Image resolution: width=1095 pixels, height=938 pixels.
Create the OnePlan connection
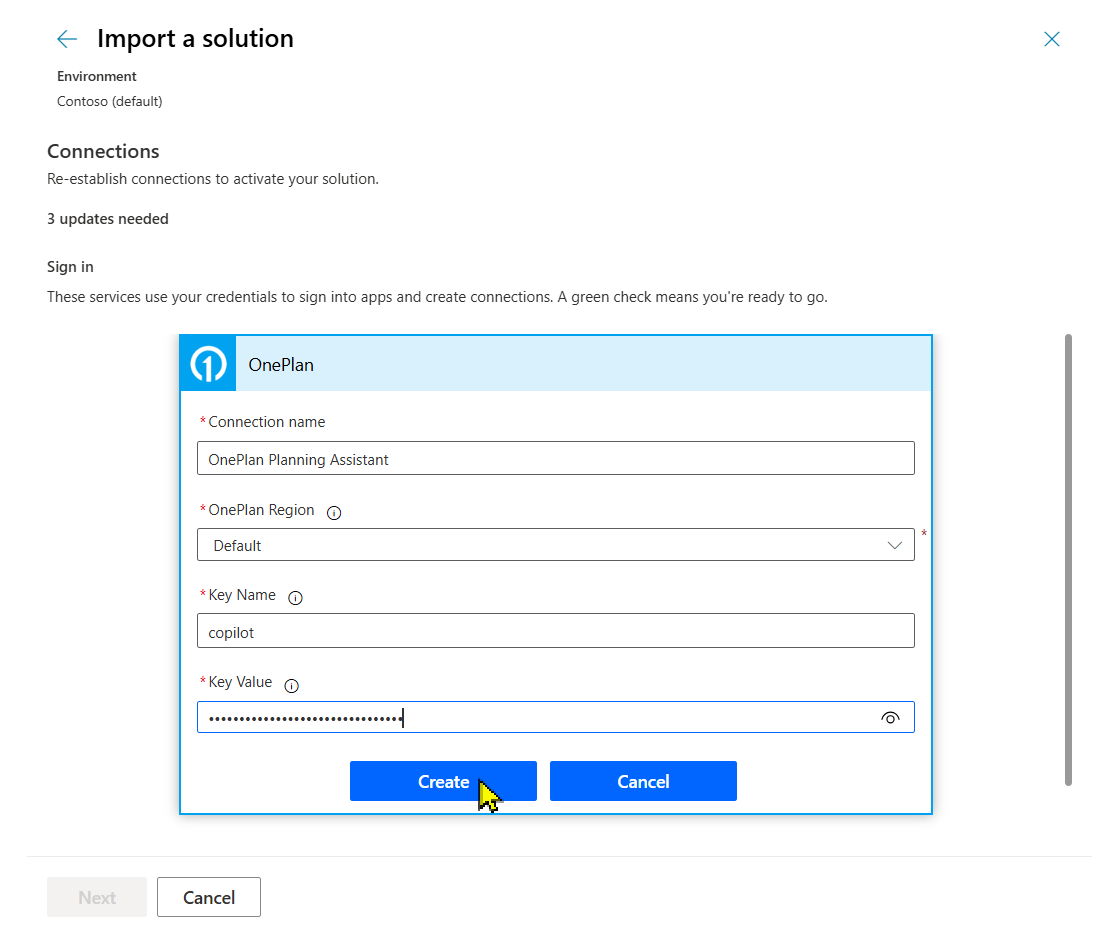[443, 781]
